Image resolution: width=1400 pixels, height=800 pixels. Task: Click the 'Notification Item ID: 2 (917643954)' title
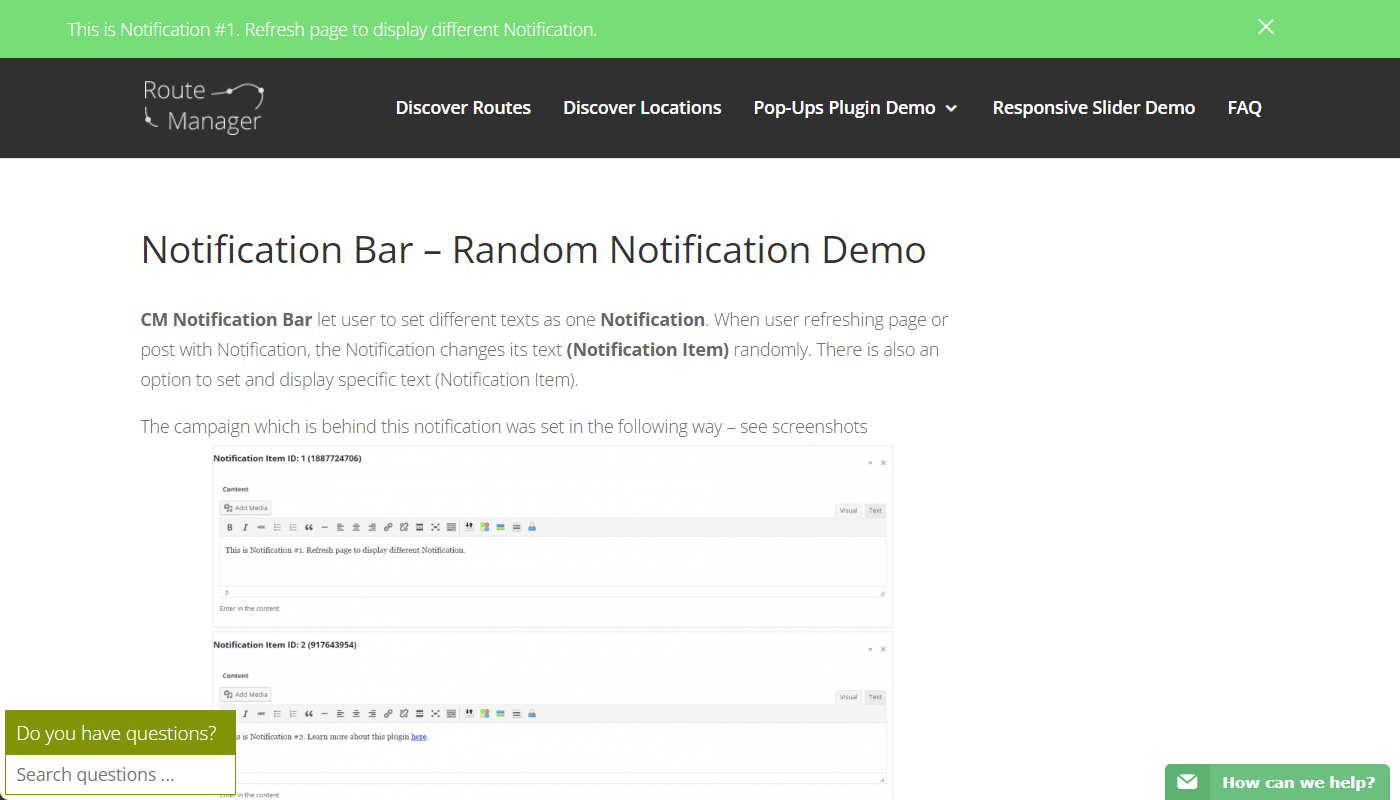point(285,645)
